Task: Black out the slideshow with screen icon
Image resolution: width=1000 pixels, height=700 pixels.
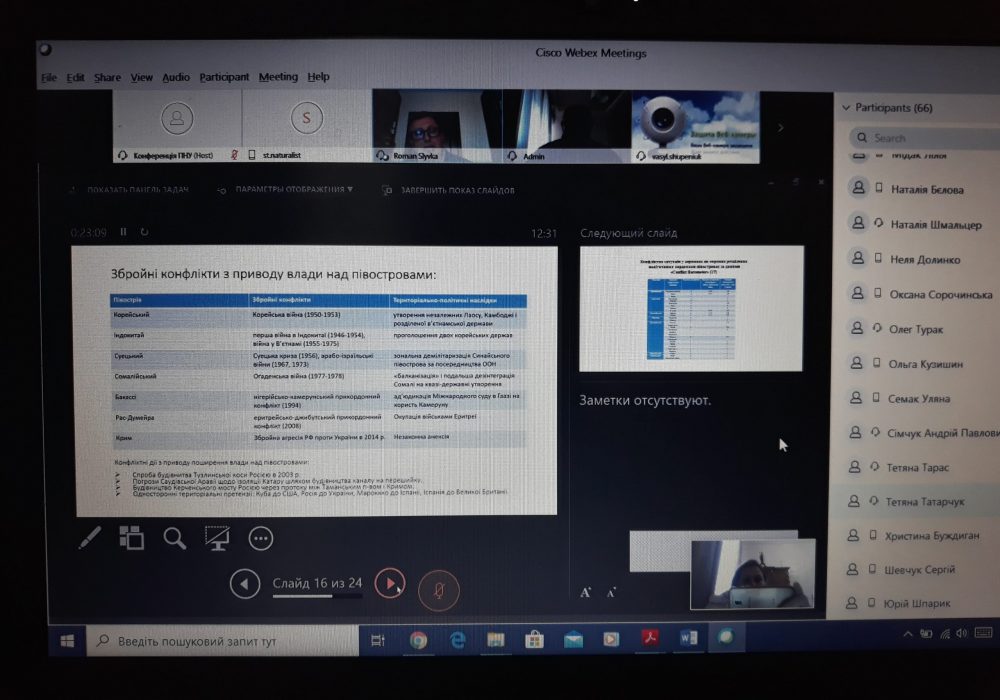Action: 217,539
